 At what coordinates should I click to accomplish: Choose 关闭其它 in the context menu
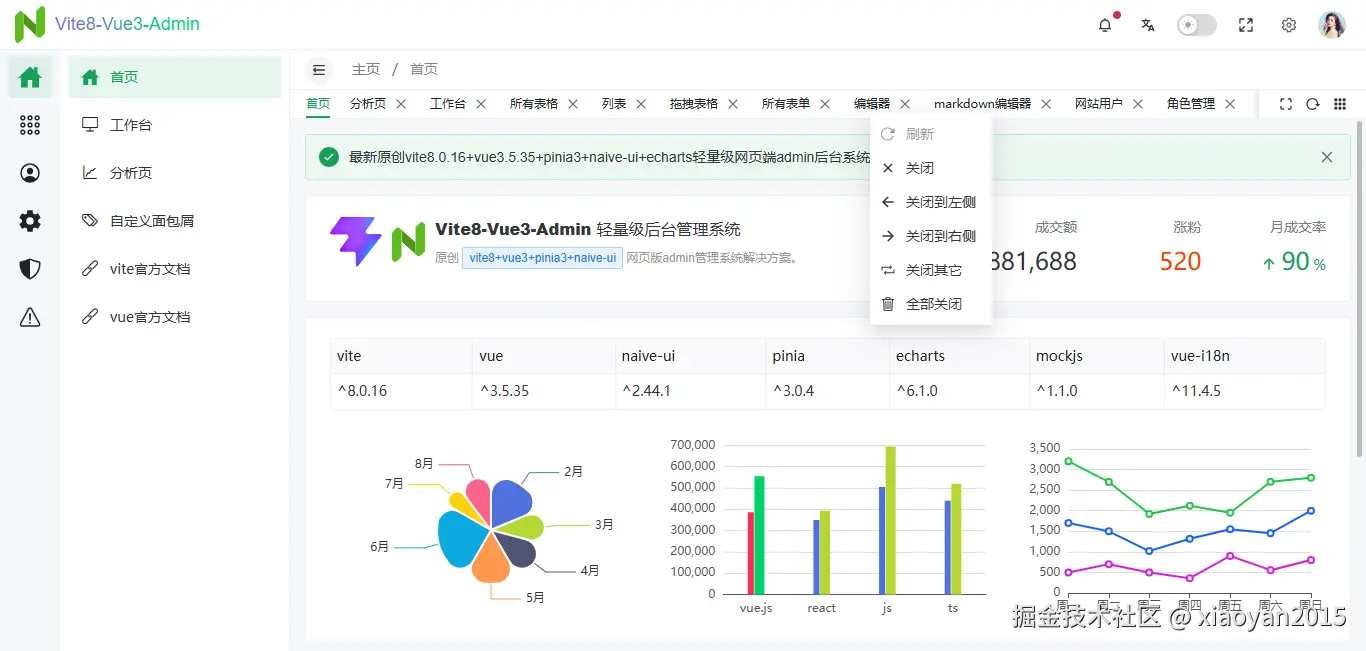pos(931,270)
